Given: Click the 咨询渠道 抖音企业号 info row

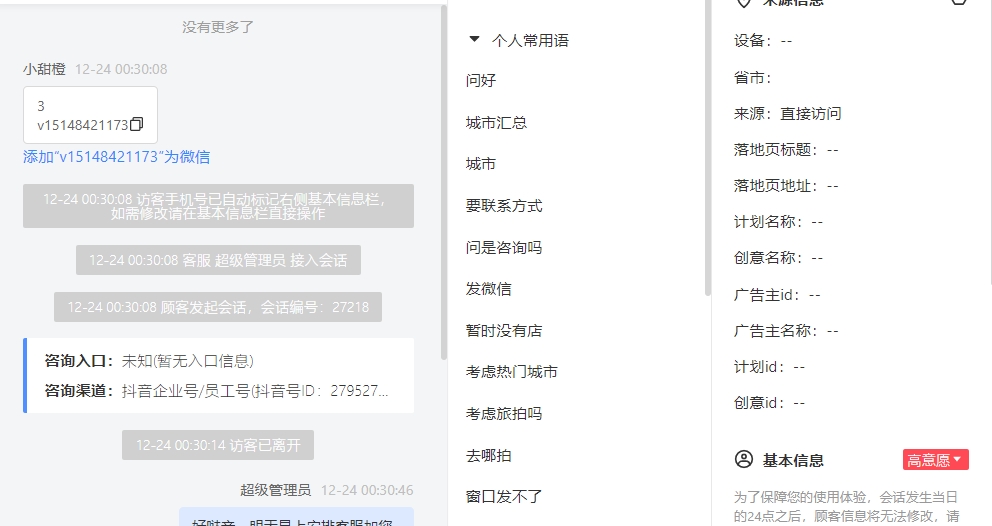Looking at the screenshot, I should 216,391.
